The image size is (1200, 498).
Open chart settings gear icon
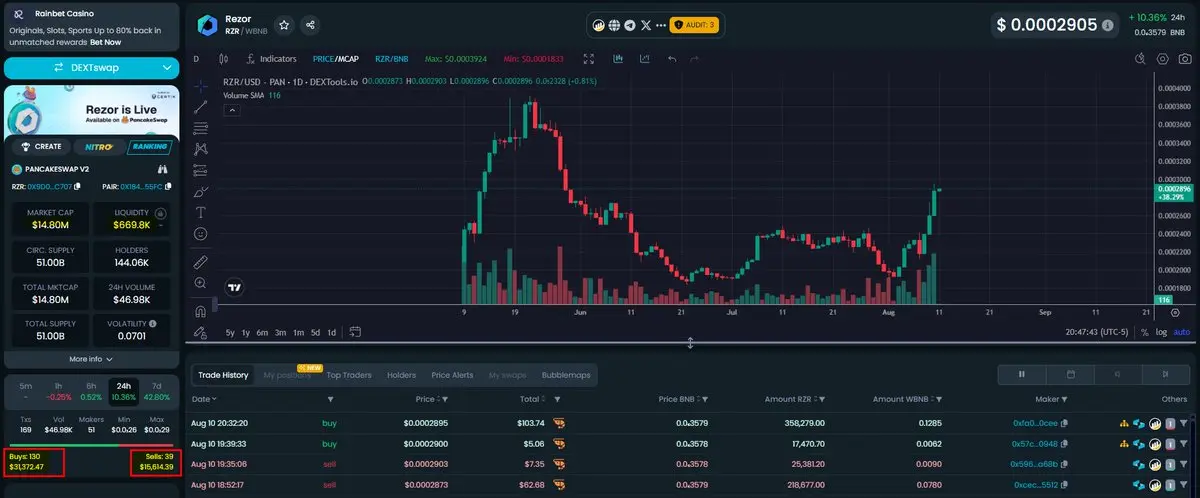pos(1162,59)
